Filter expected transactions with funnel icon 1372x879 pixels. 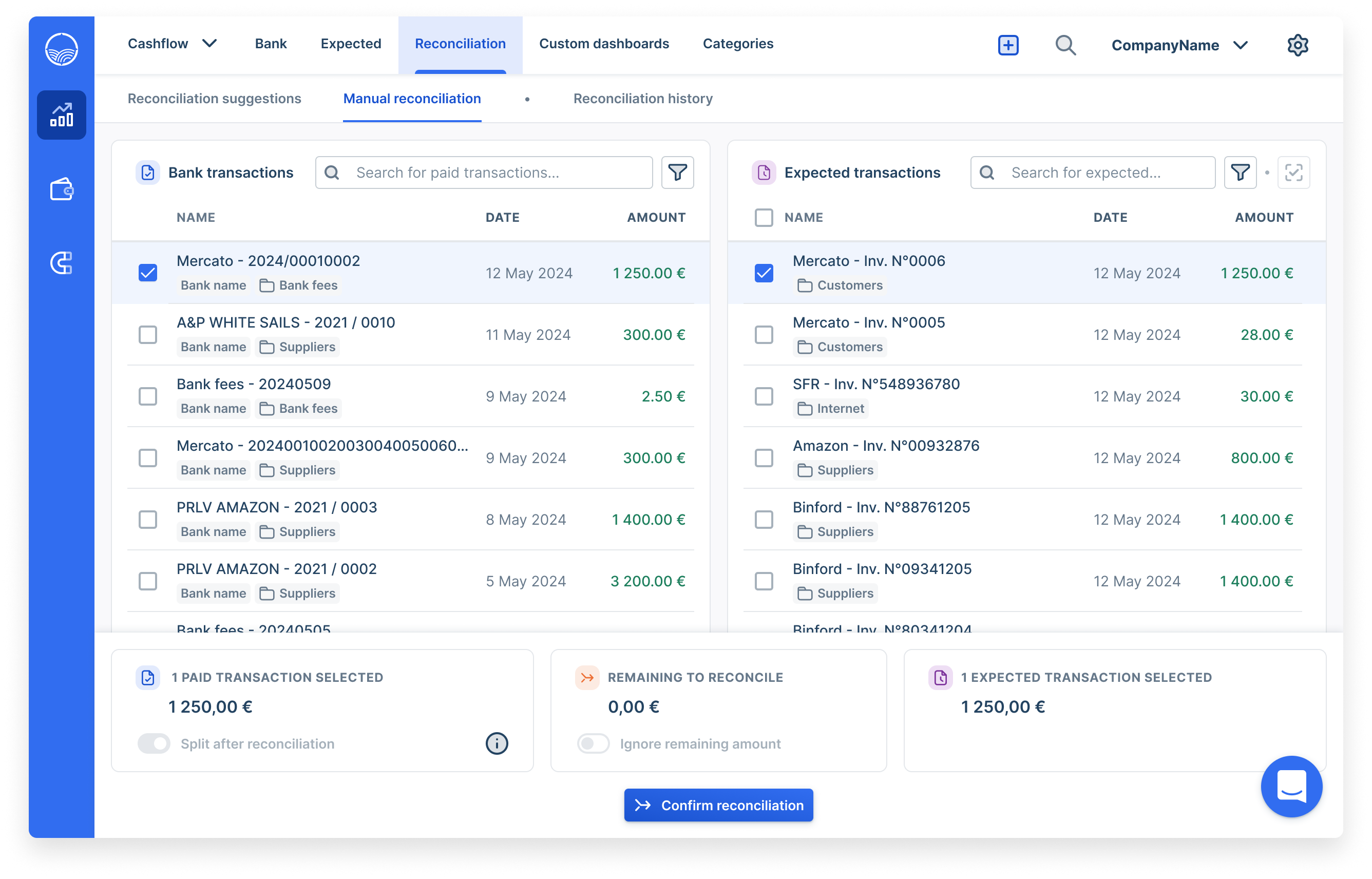coord(1240,173)
